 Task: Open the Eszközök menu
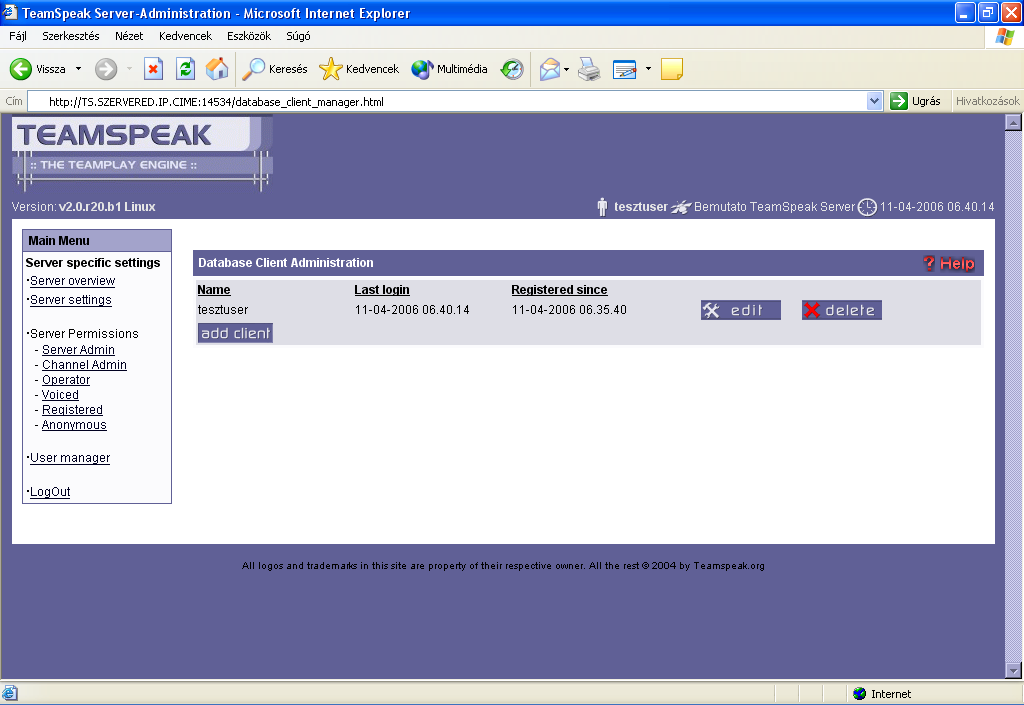pos(249,36)
